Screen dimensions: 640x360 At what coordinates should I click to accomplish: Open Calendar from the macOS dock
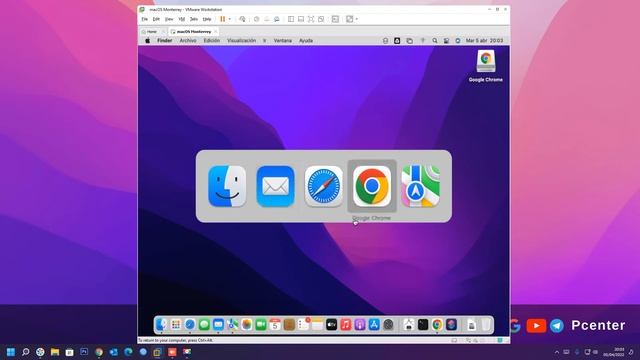(275, 325)
